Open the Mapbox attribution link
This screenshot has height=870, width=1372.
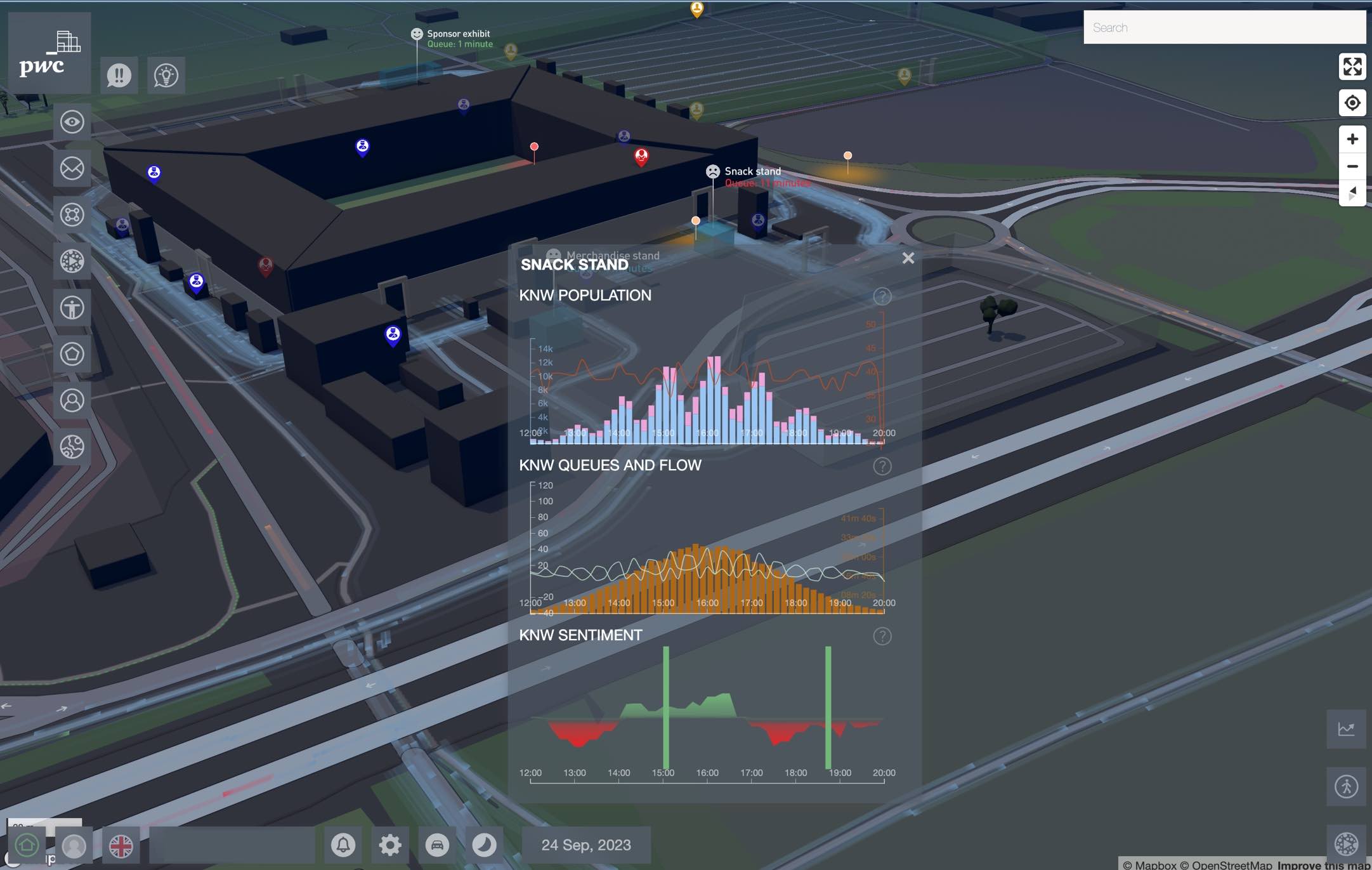(1150, 865)
